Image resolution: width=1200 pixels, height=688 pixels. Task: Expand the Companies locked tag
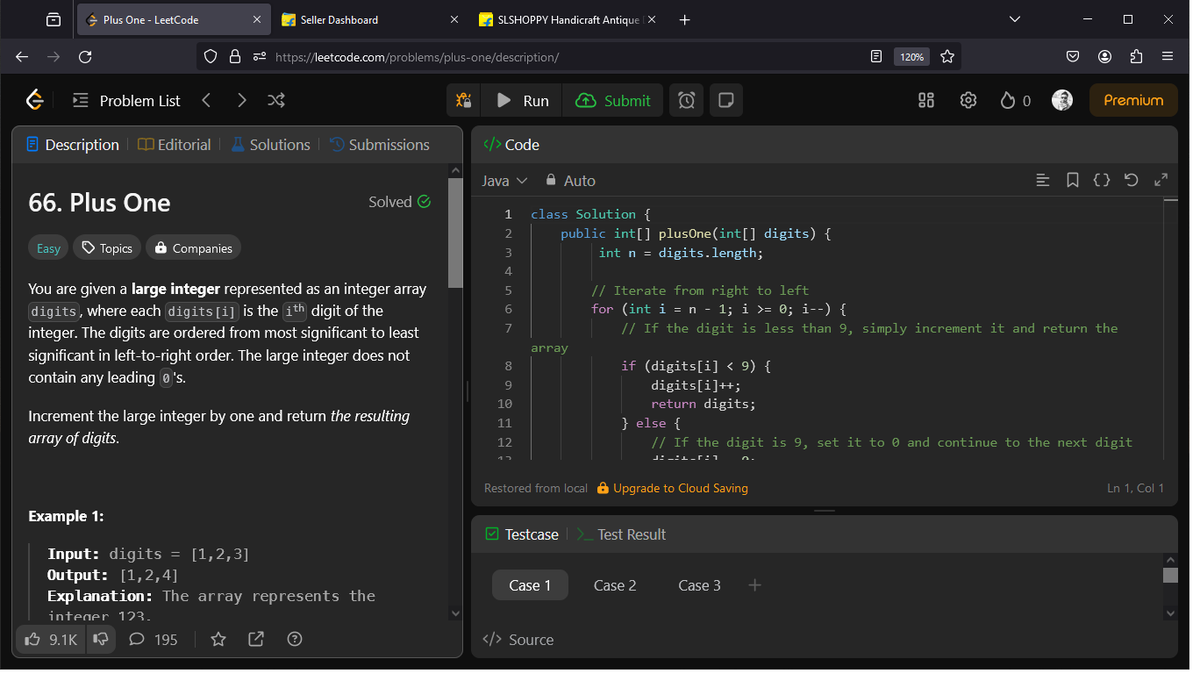pyautogui.click(x=193, y=248)
